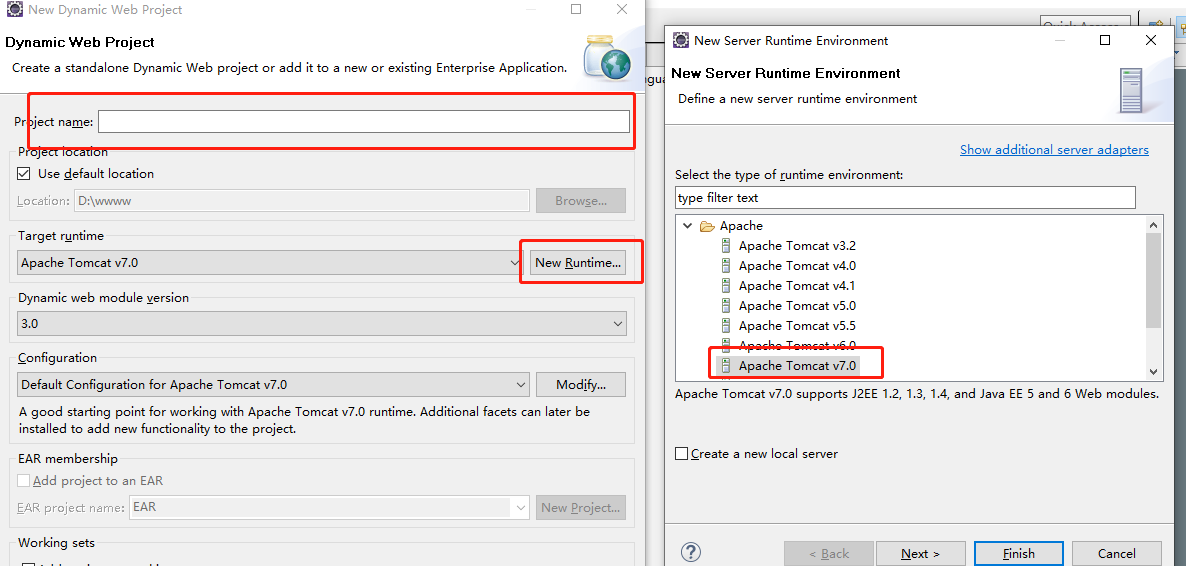Open the EAR project name dropdown
The width and height of the screenshot is (1186, 566).
330,507
